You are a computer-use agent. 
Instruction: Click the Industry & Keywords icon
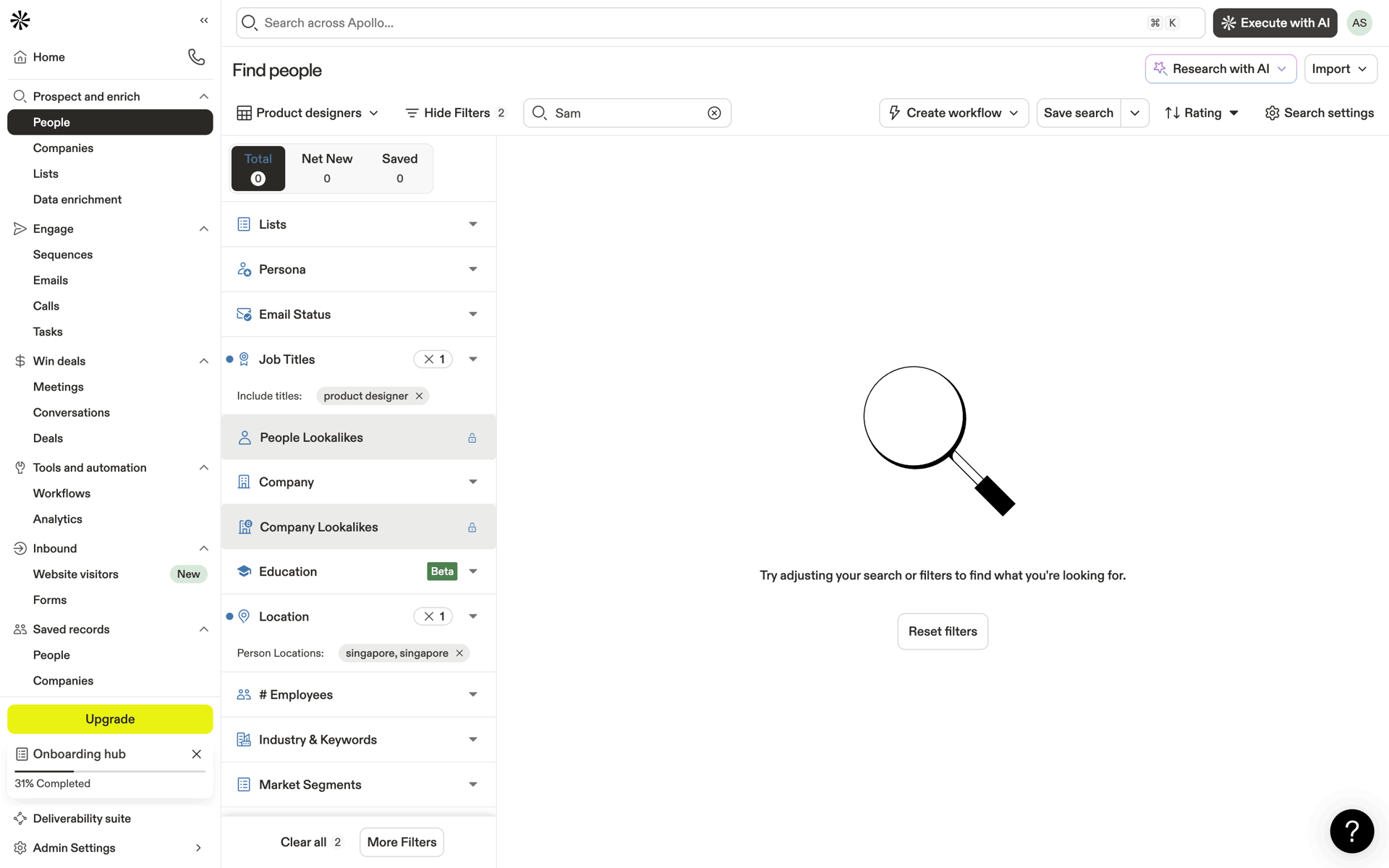point(244,739)
